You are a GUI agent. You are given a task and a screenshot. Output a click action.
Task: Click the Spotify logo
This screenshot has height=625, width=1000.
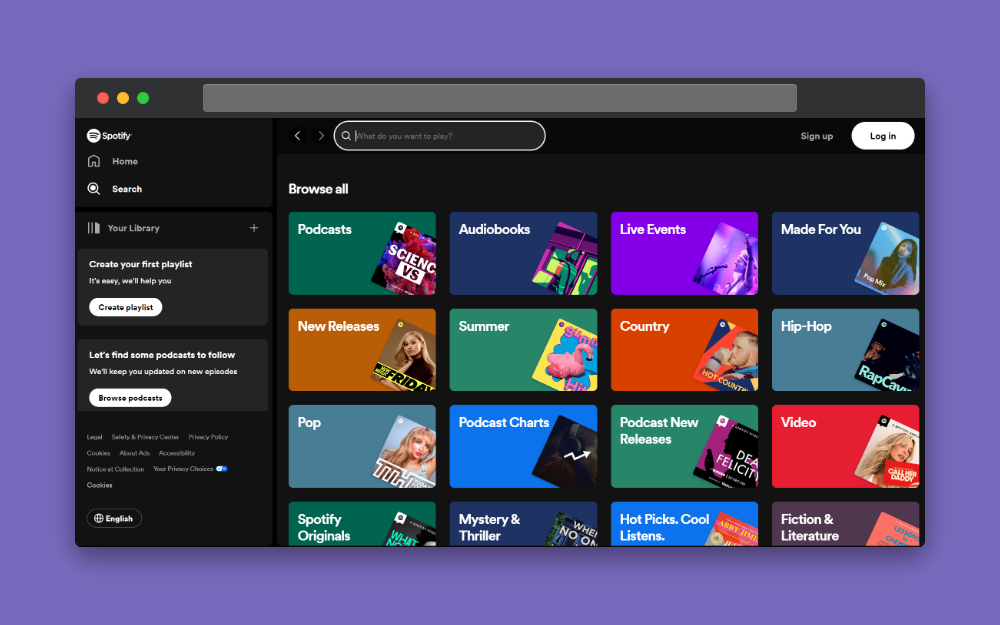pos(109,135)
